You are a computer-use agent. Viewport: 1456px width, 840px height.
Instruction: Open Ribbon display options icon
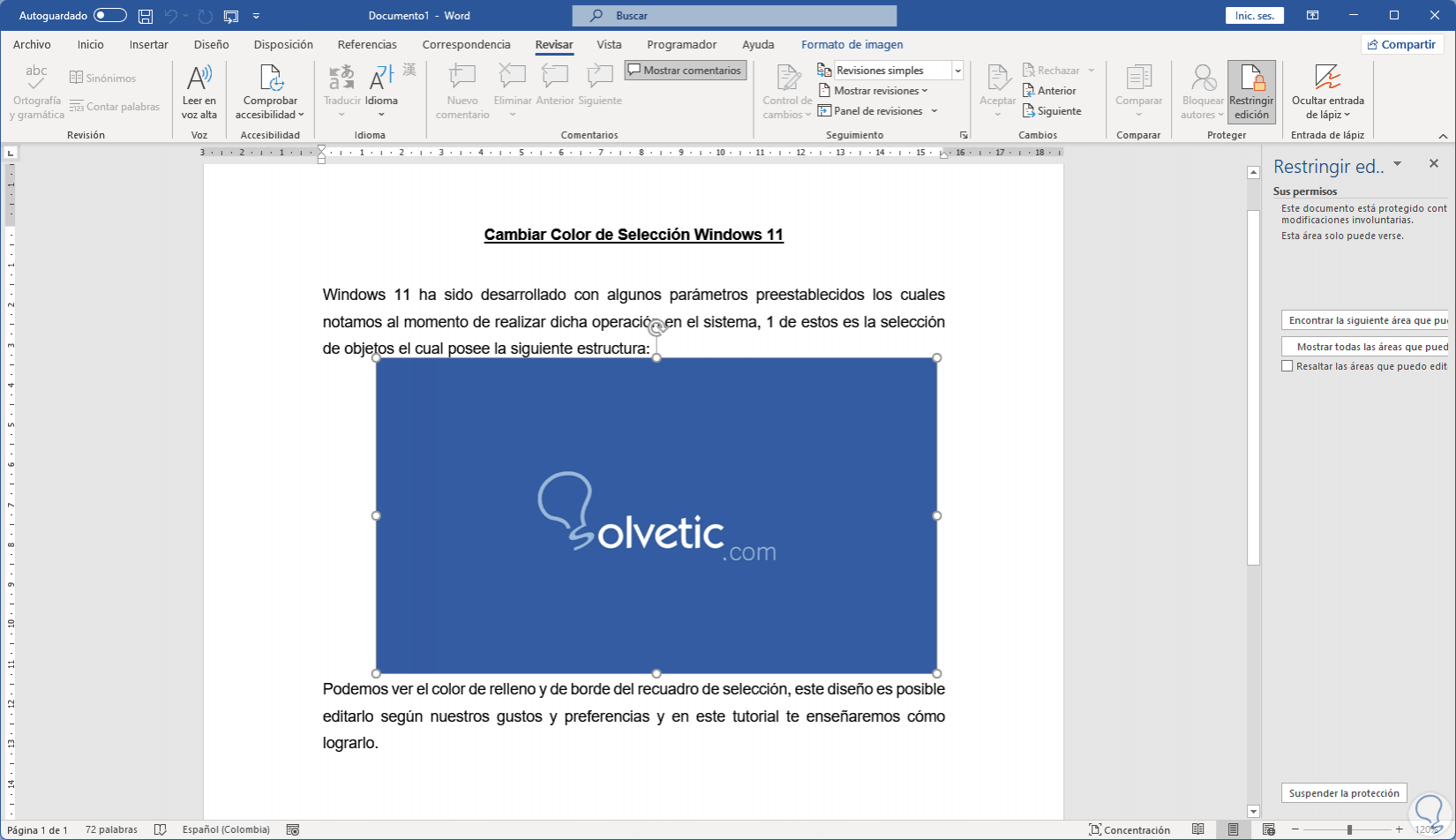click(1313, 16)
